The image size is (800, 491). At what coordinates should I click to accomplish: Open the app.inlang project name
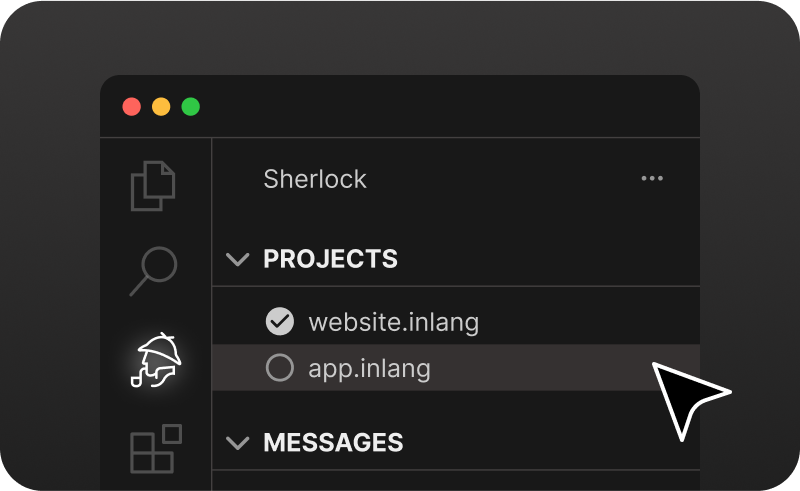click(369, 368)
